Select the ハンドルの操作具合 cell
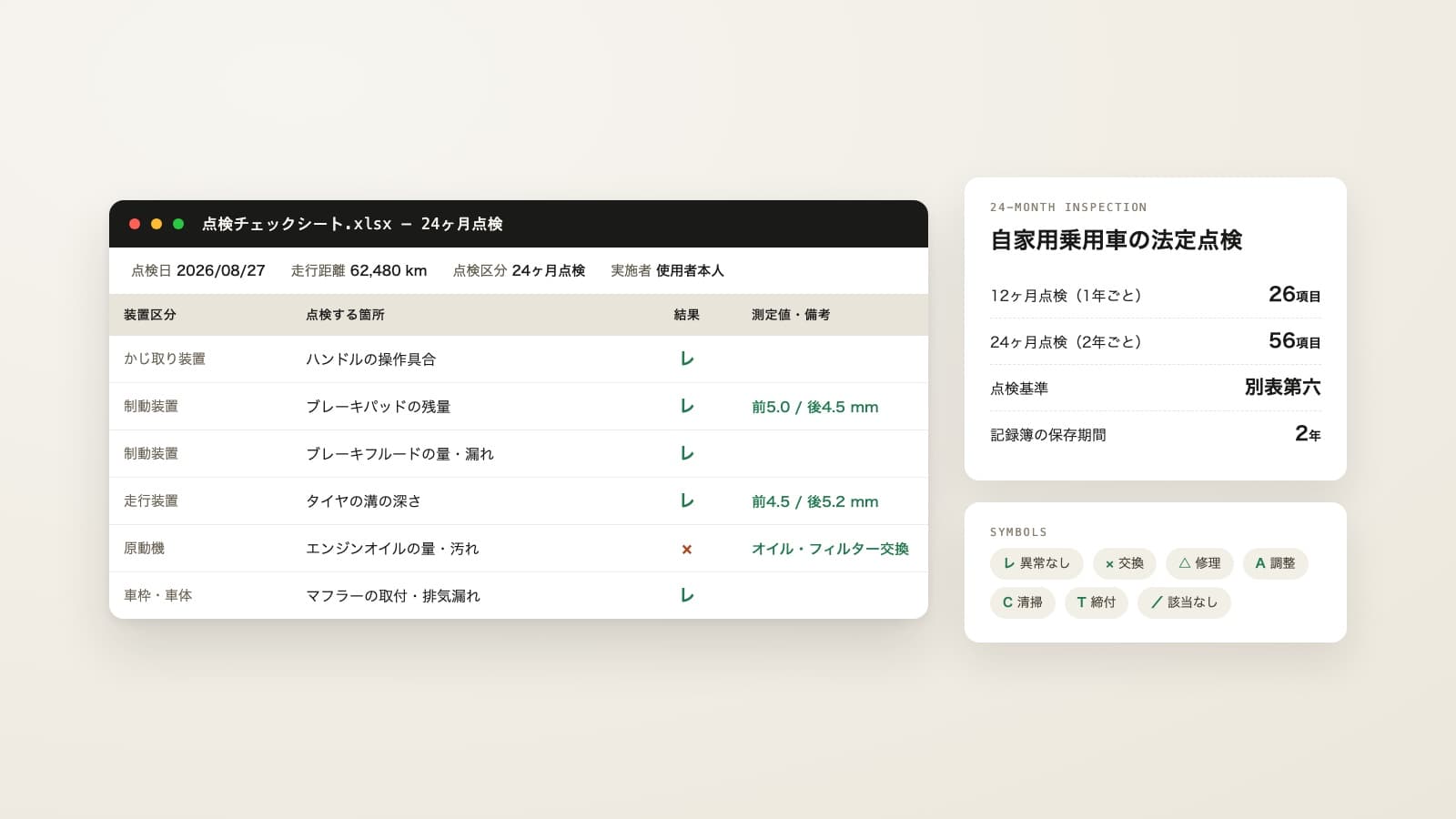1456x819 pixels. 371,359
